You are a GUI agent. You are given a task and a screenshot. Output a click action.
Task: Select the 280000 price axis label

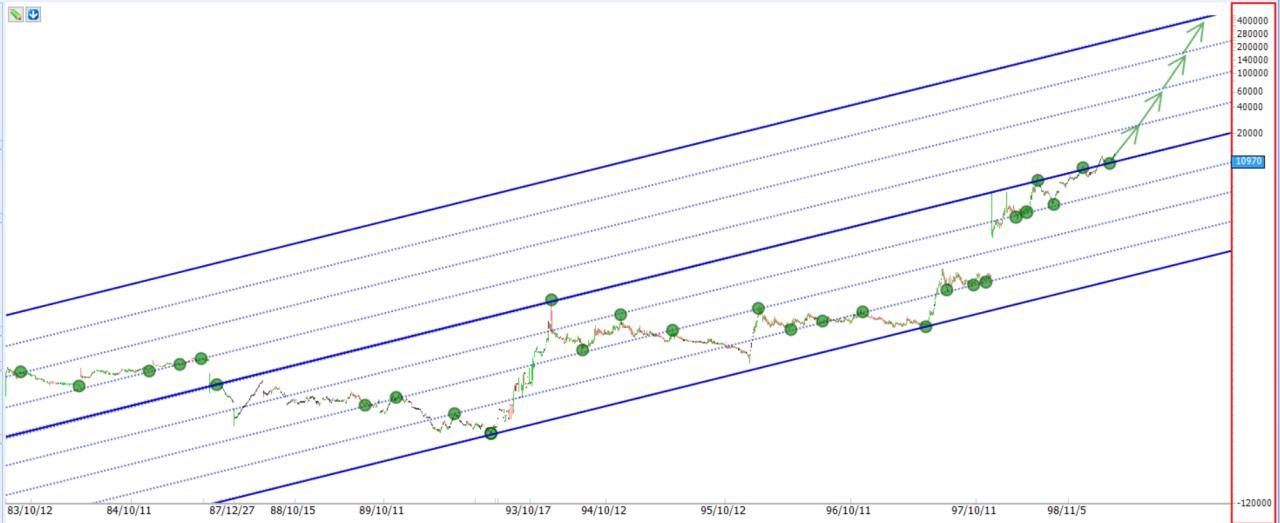click(x=1252, y=34)
